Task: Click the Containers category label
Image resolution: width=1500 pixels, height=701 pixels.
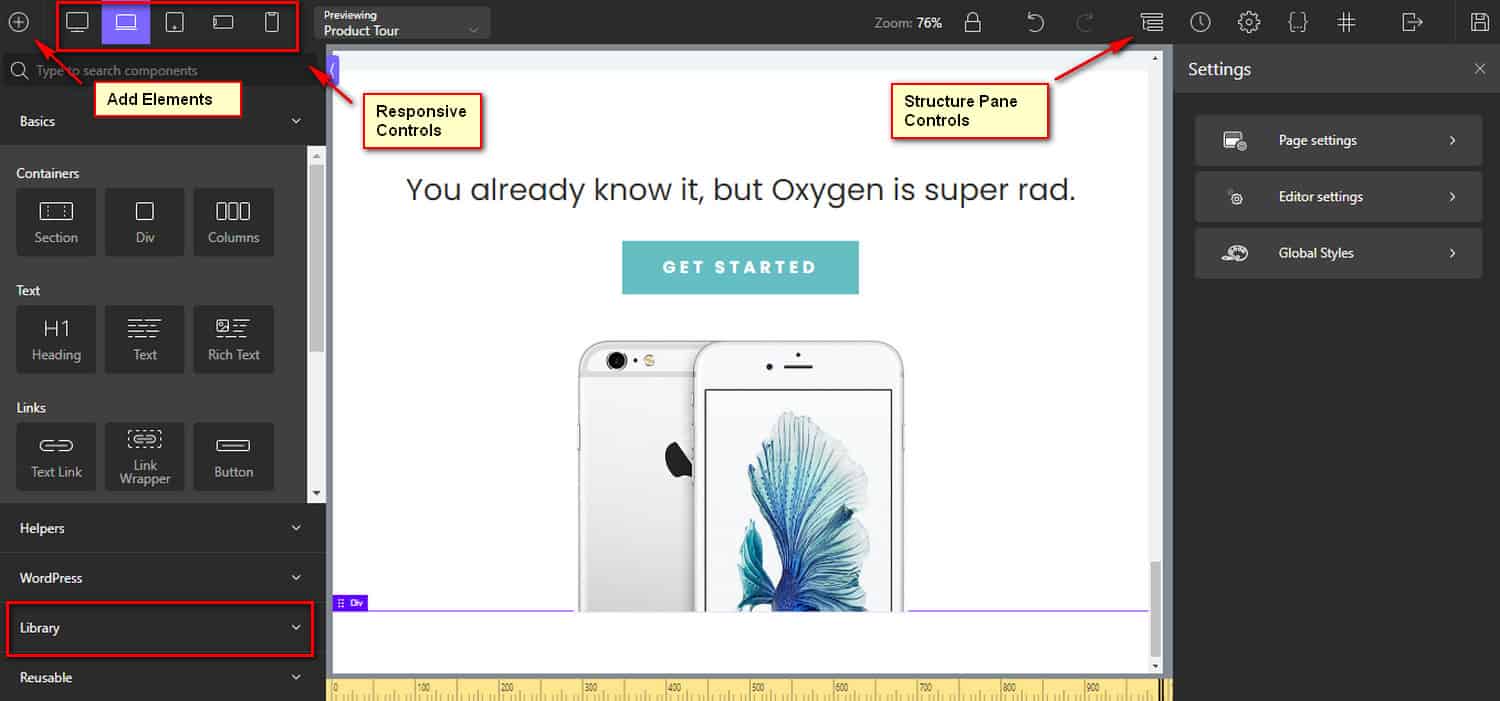Action: (x=48, y=173)
